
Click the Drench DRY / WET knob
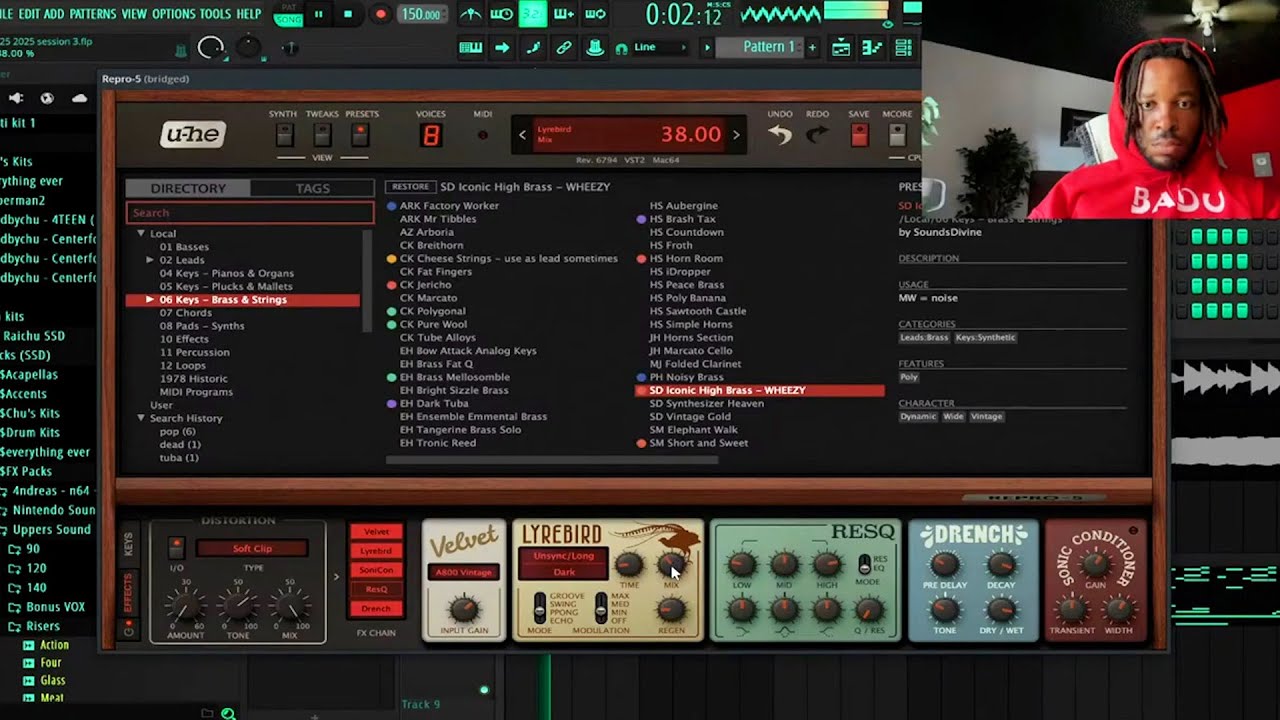click(x=1001, y=610)
